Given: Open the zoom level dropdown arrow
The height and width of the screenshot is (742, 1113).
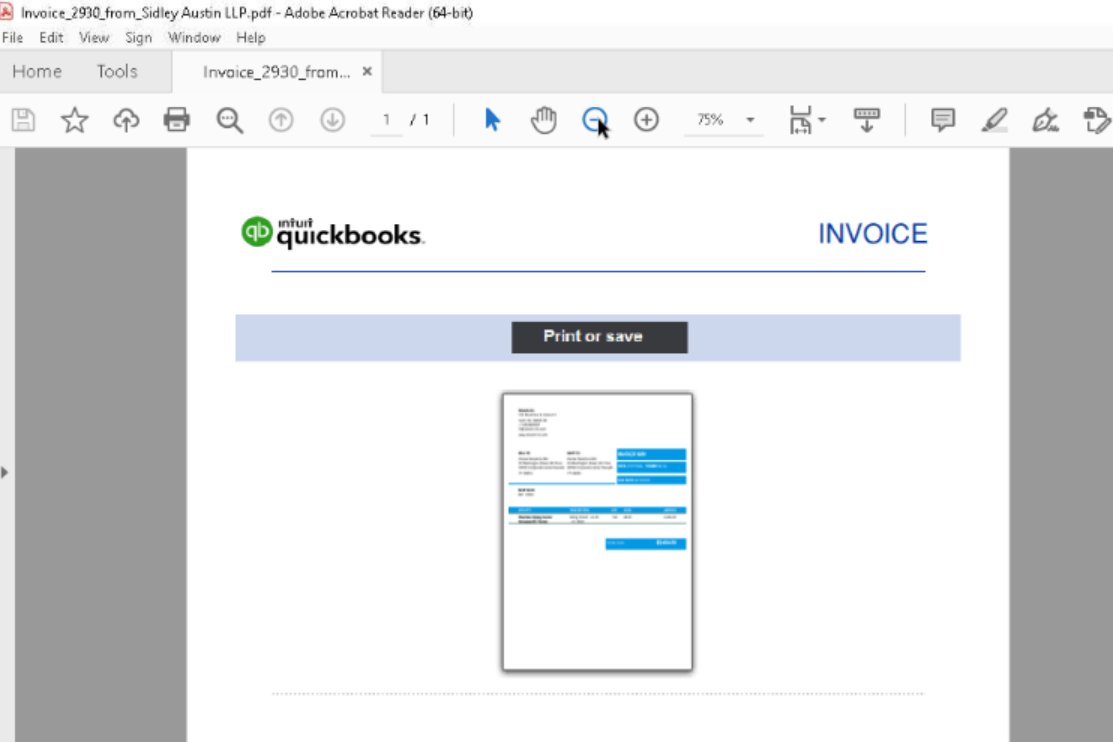Looking at the screenshot, I should click(750, 119).
